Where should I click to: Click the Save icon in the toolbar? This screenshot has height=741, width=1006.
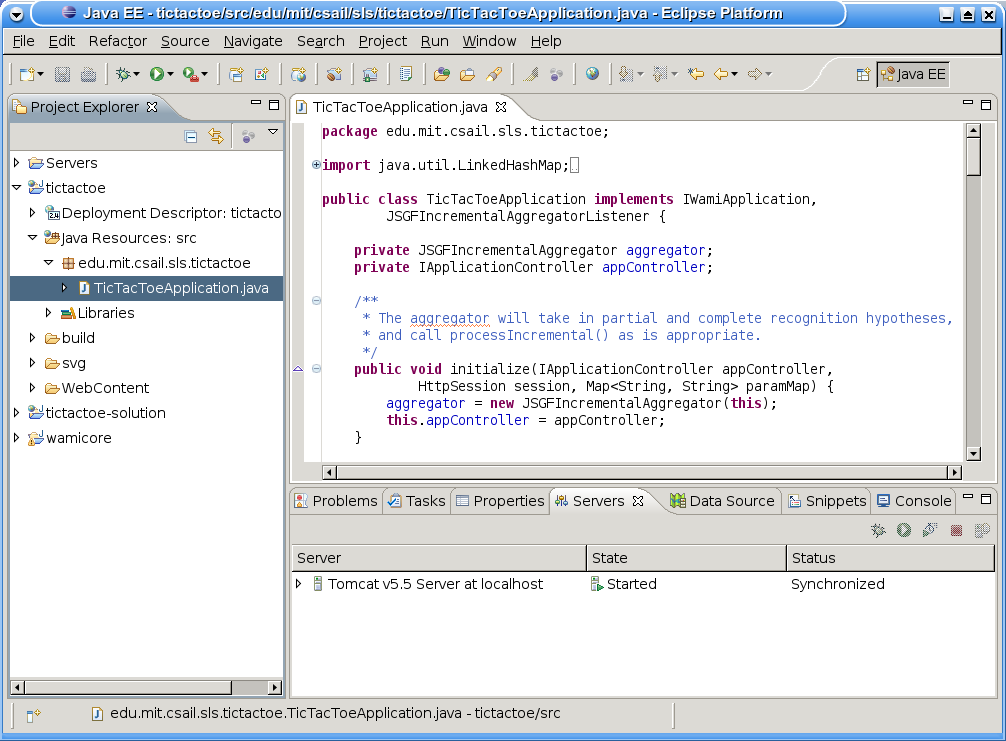(62, 74)
